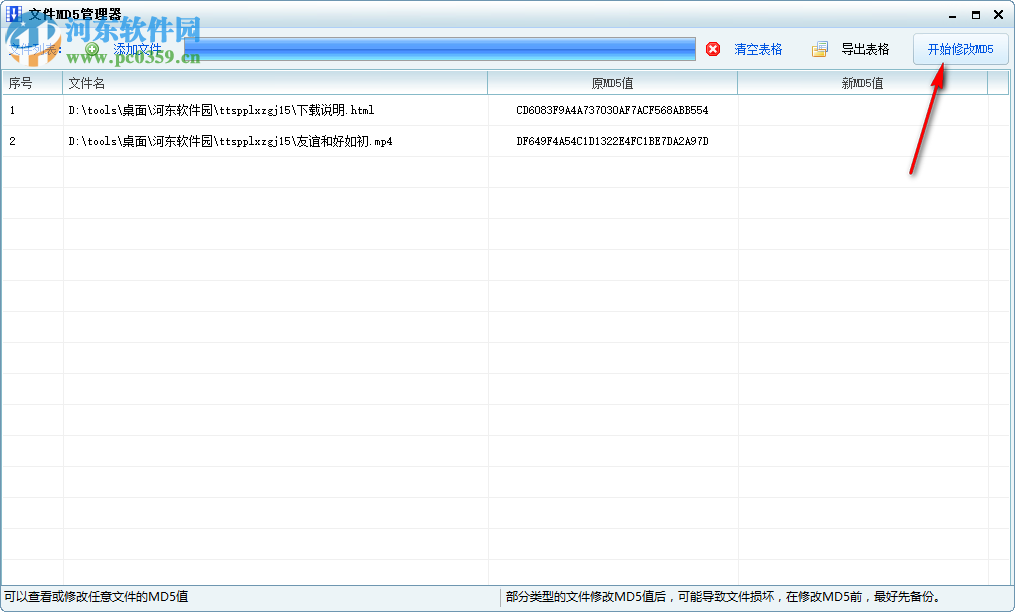Click the 清空表格 link

click(x=758, y=49)
